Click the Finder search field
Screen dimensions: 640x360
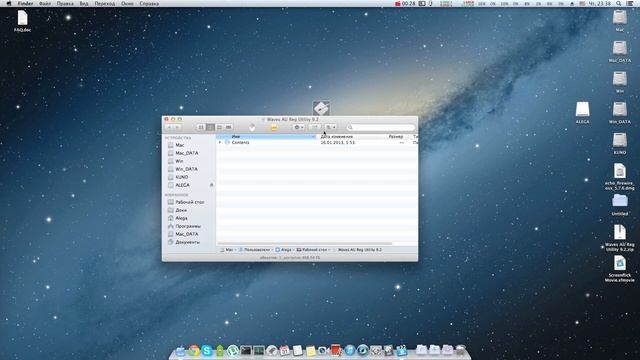[x=380, y=127]
